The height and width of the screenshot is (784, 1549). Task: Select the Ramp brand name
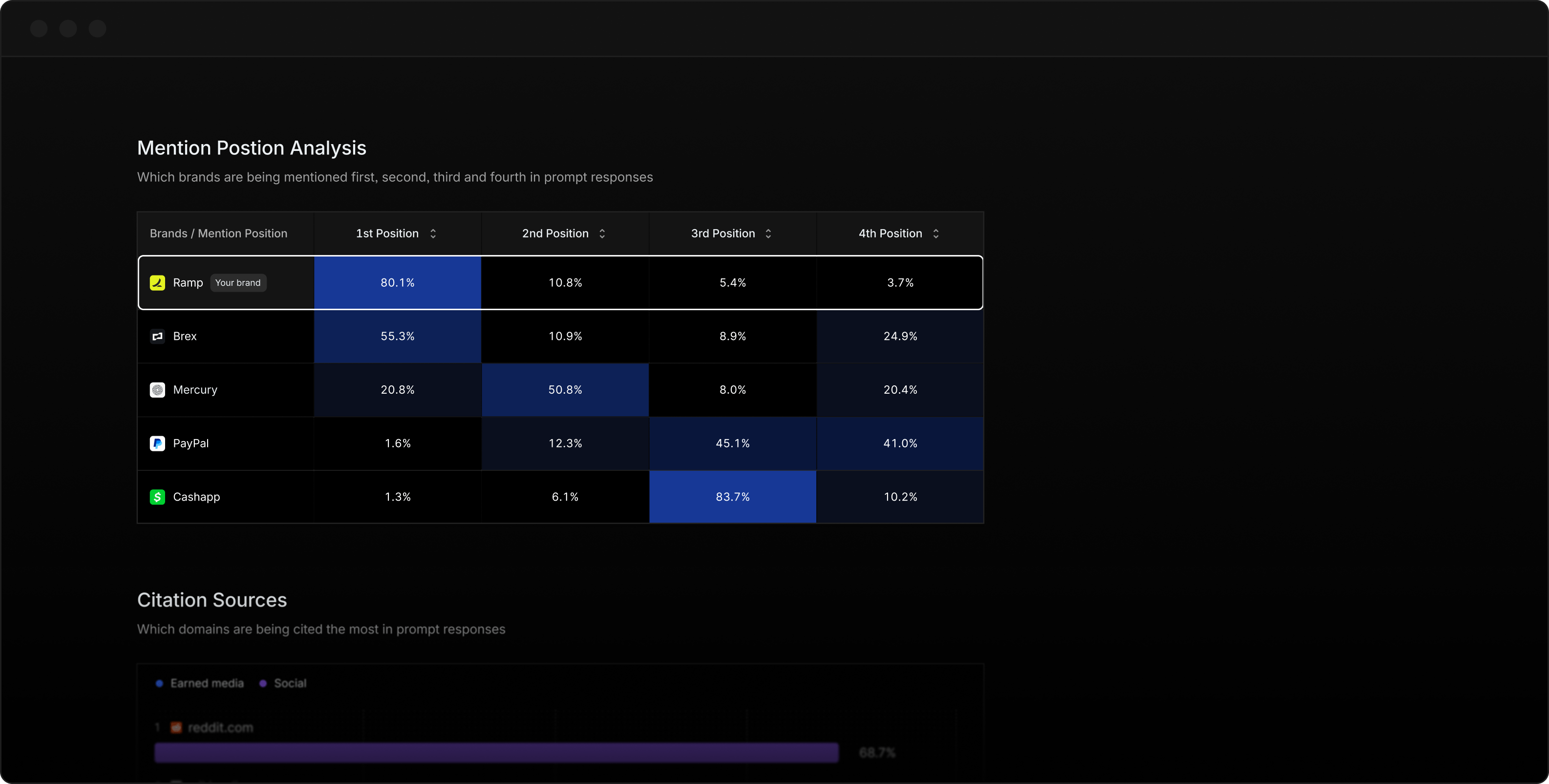(188, 282)
